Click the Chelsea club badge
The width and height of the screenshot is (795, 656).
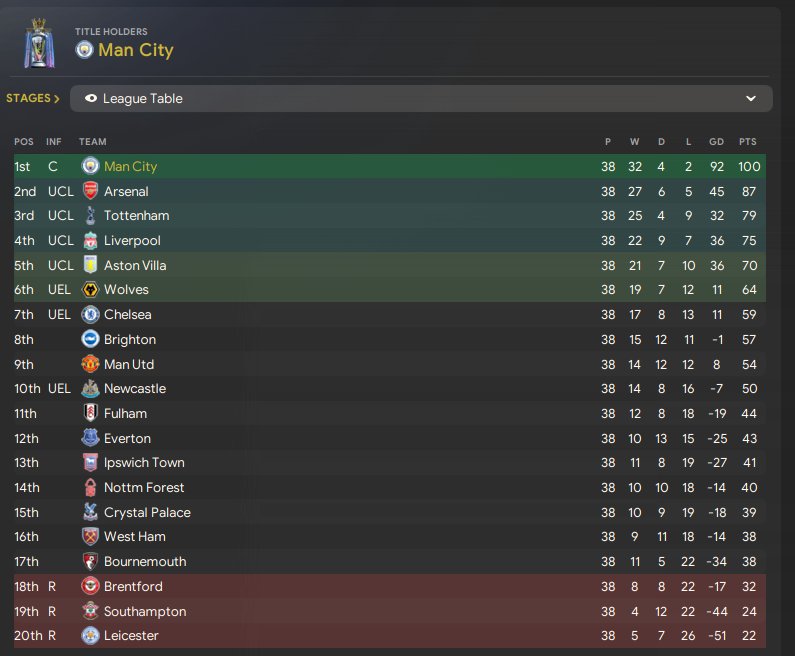(90, 315)
